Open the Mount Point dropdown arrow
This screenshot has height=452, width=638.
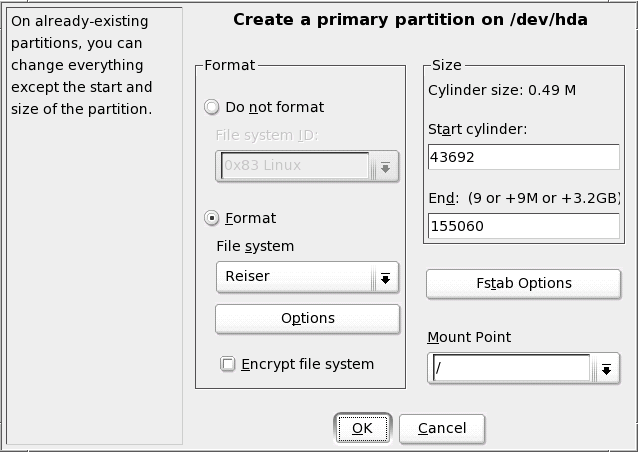pyautogui.click(x=605, y=370)
